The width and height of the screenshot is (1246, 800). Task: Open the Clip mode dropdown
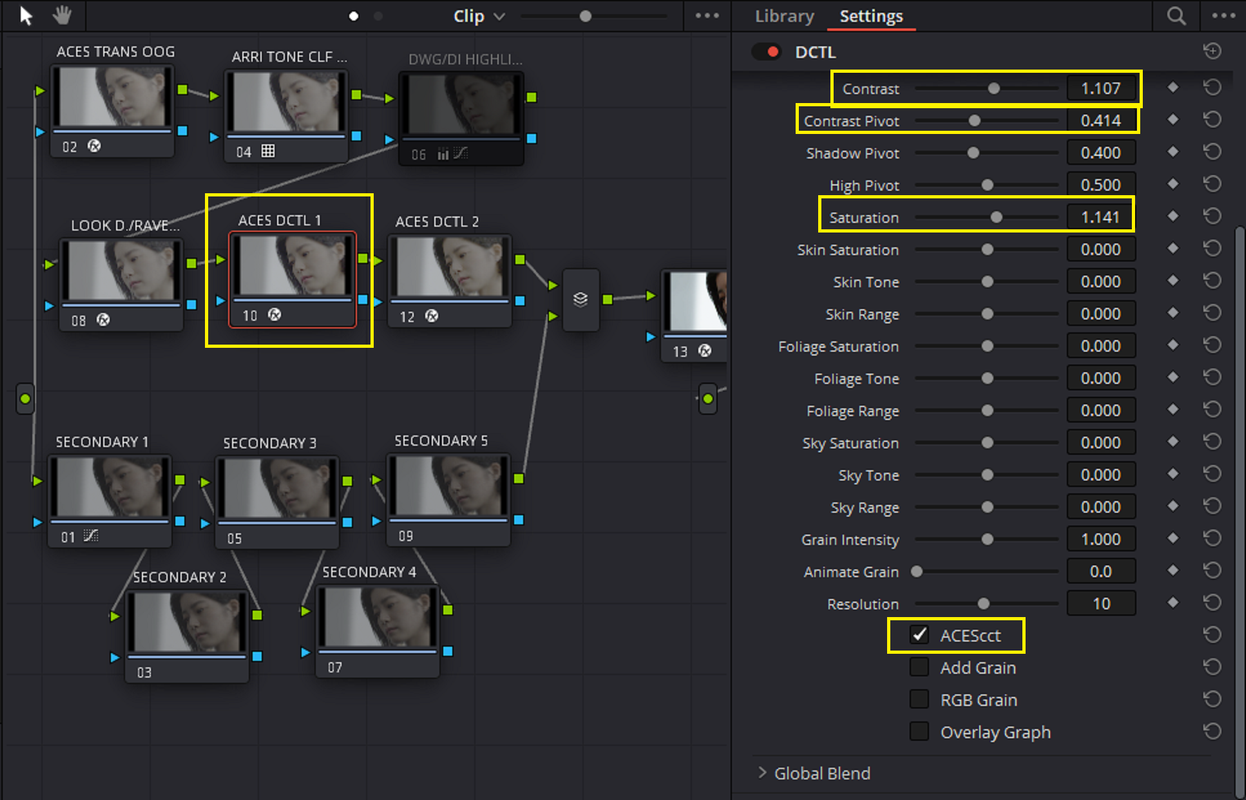tap(479, 16)
